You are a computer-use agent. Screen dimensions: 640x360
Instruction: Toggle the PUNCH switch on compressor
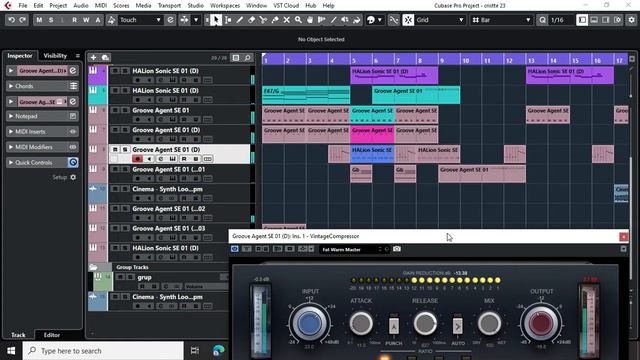click(393, 326)
